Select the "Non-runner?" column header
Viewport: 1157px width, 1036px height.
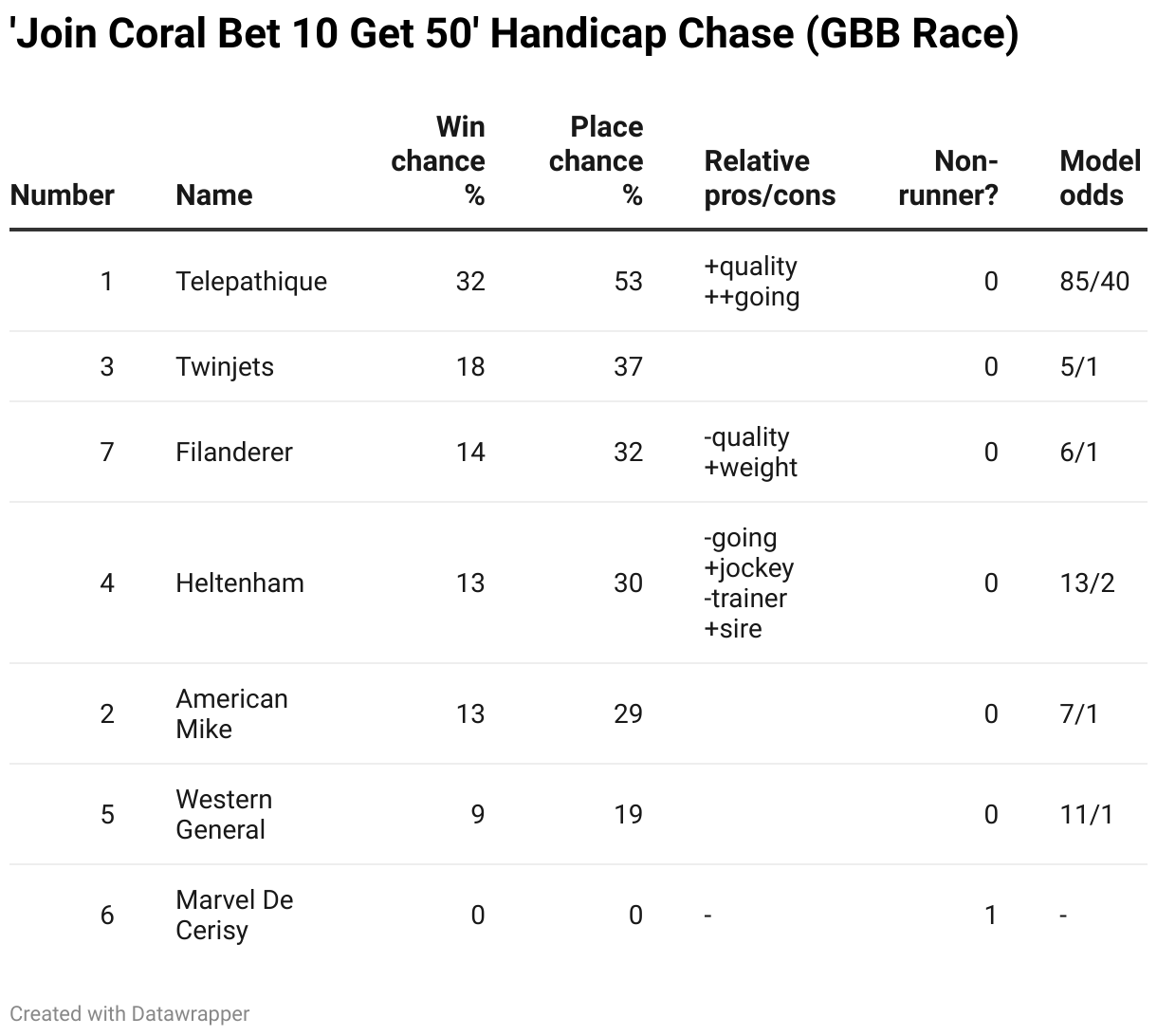coord(948,178)
